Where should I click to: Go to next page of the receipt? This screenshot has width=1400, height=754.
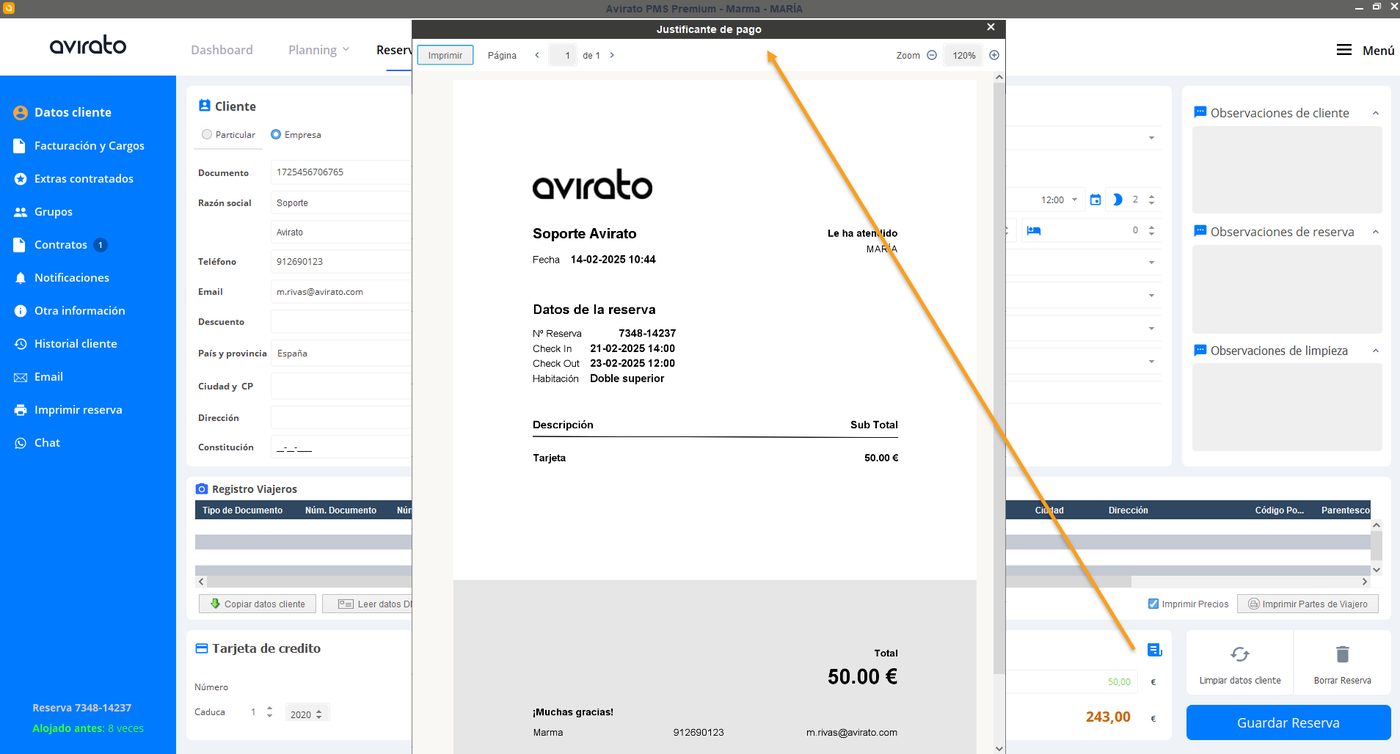tap(612, 56)
